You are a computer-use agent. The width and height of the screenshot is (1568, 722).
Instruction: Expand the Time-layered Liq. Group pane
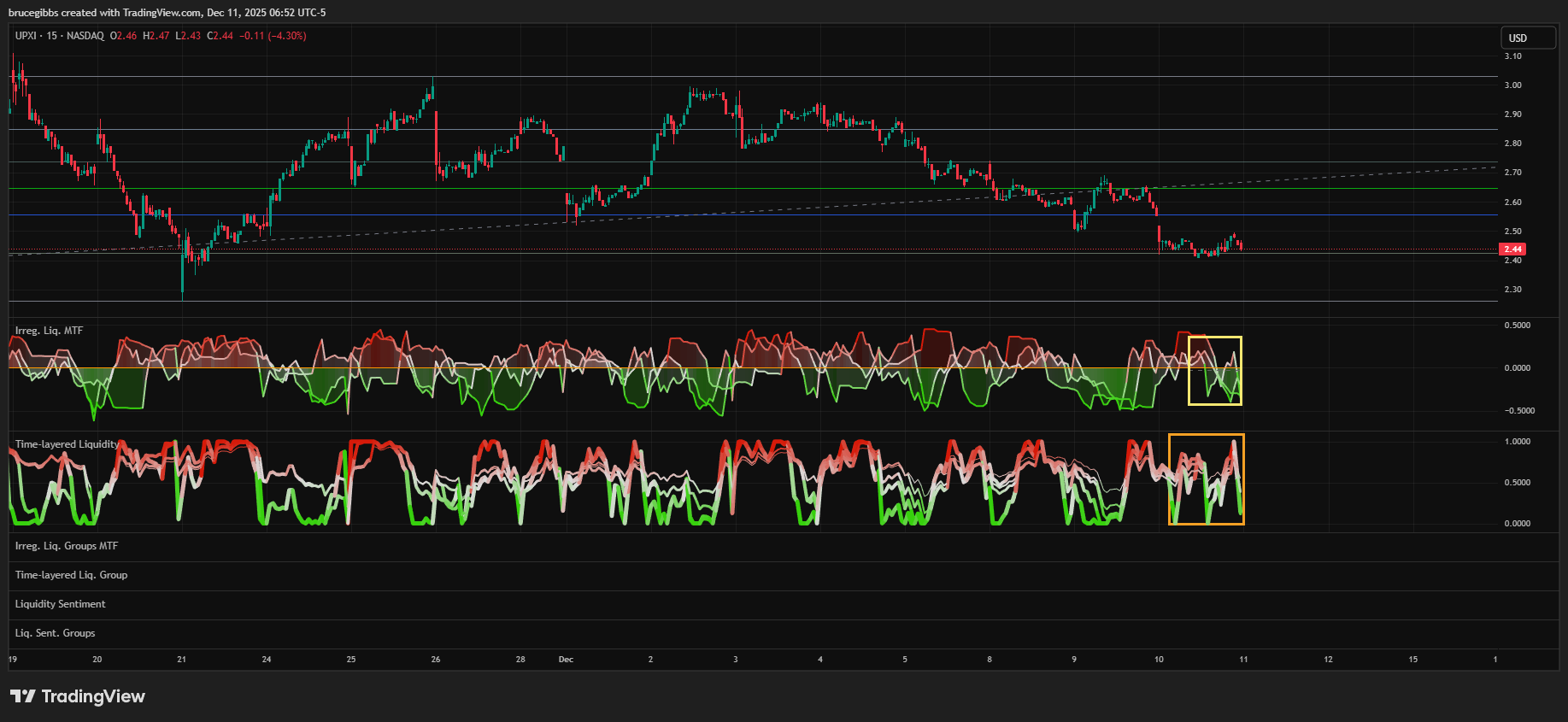point(71,575)
